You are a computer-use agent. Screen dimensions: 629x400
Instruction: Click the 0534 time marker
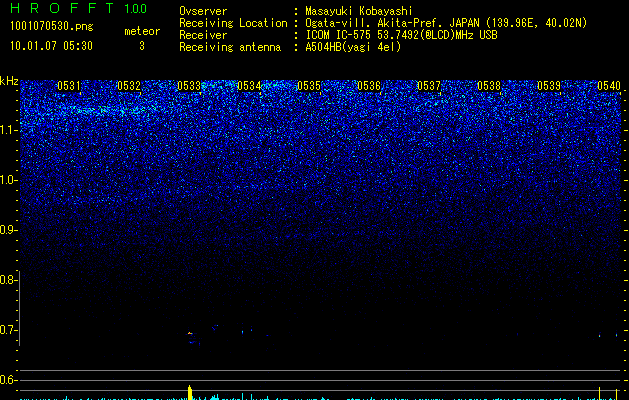(x=249, y=86)
